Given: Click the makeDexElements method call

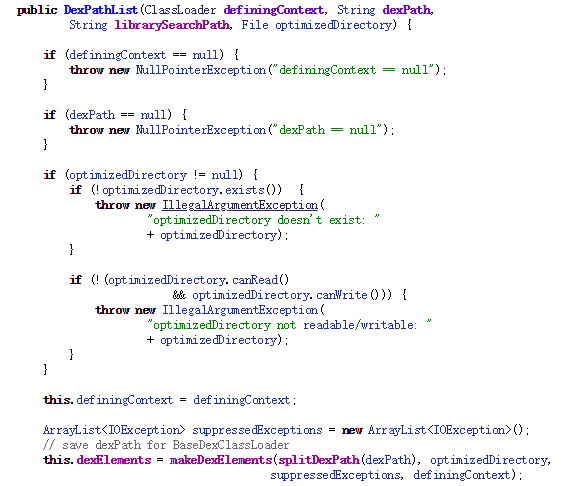Looking at the screenshot, I should tap(221, 460).
